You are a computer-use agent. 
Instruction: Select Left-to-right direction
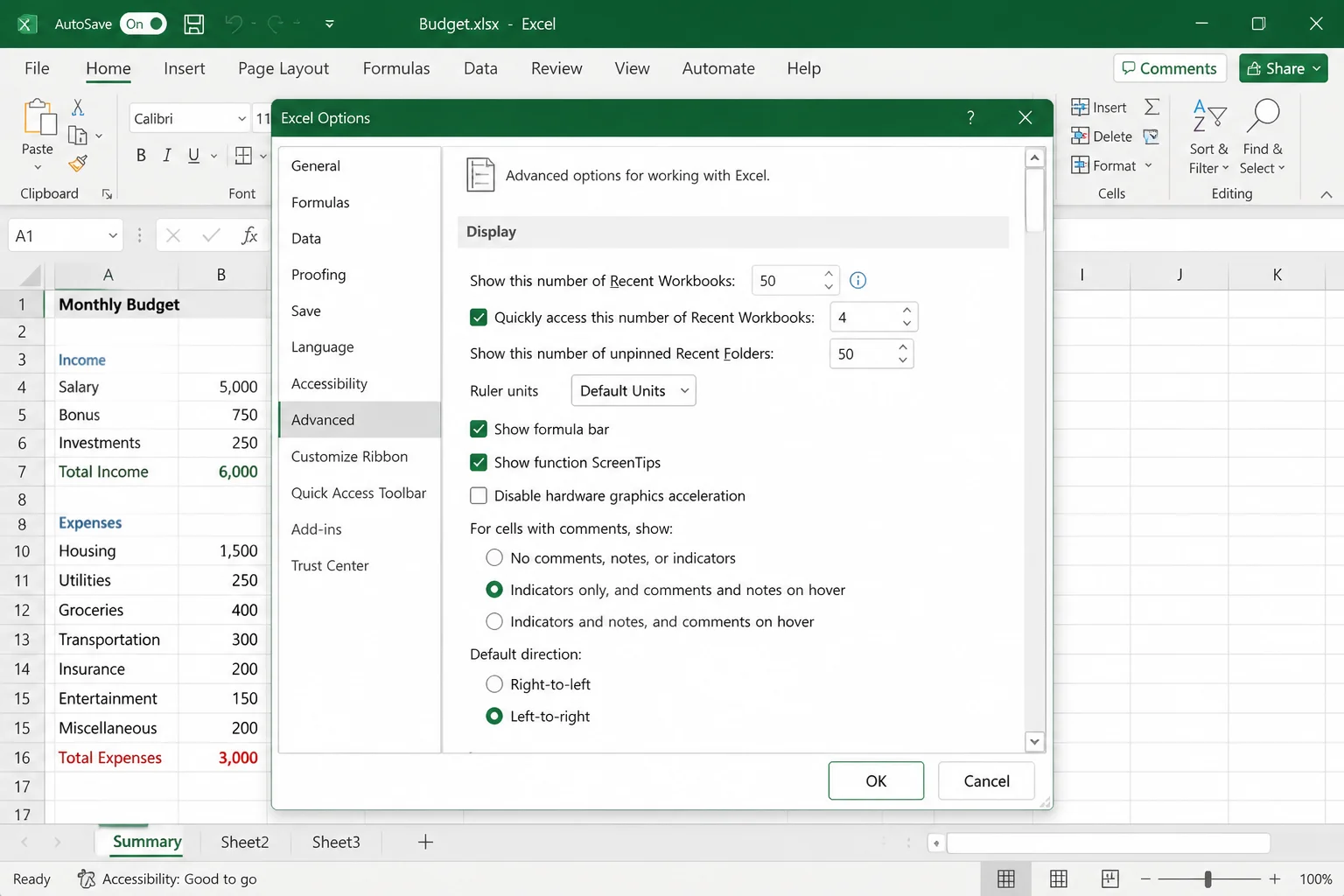click(494, 716)
